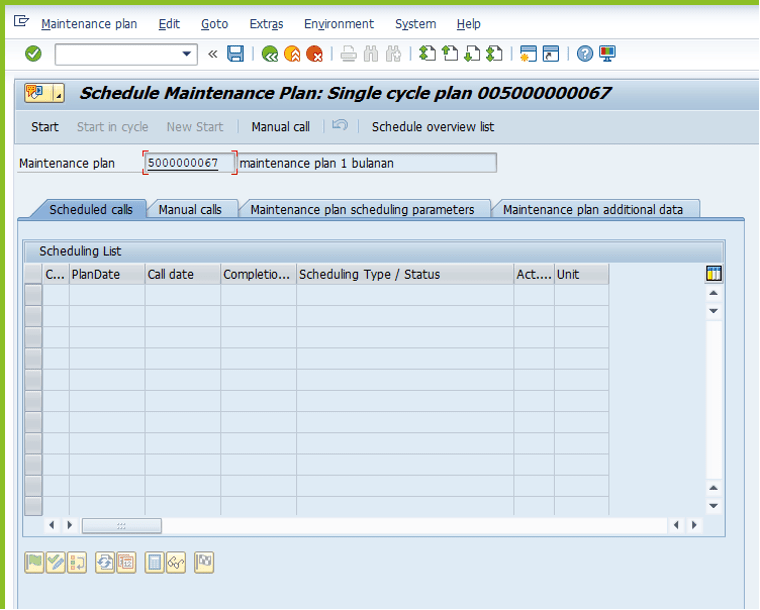Click the Maintenance plan number input field
This screenshot has height=610, width=760.
pos(189,163)
